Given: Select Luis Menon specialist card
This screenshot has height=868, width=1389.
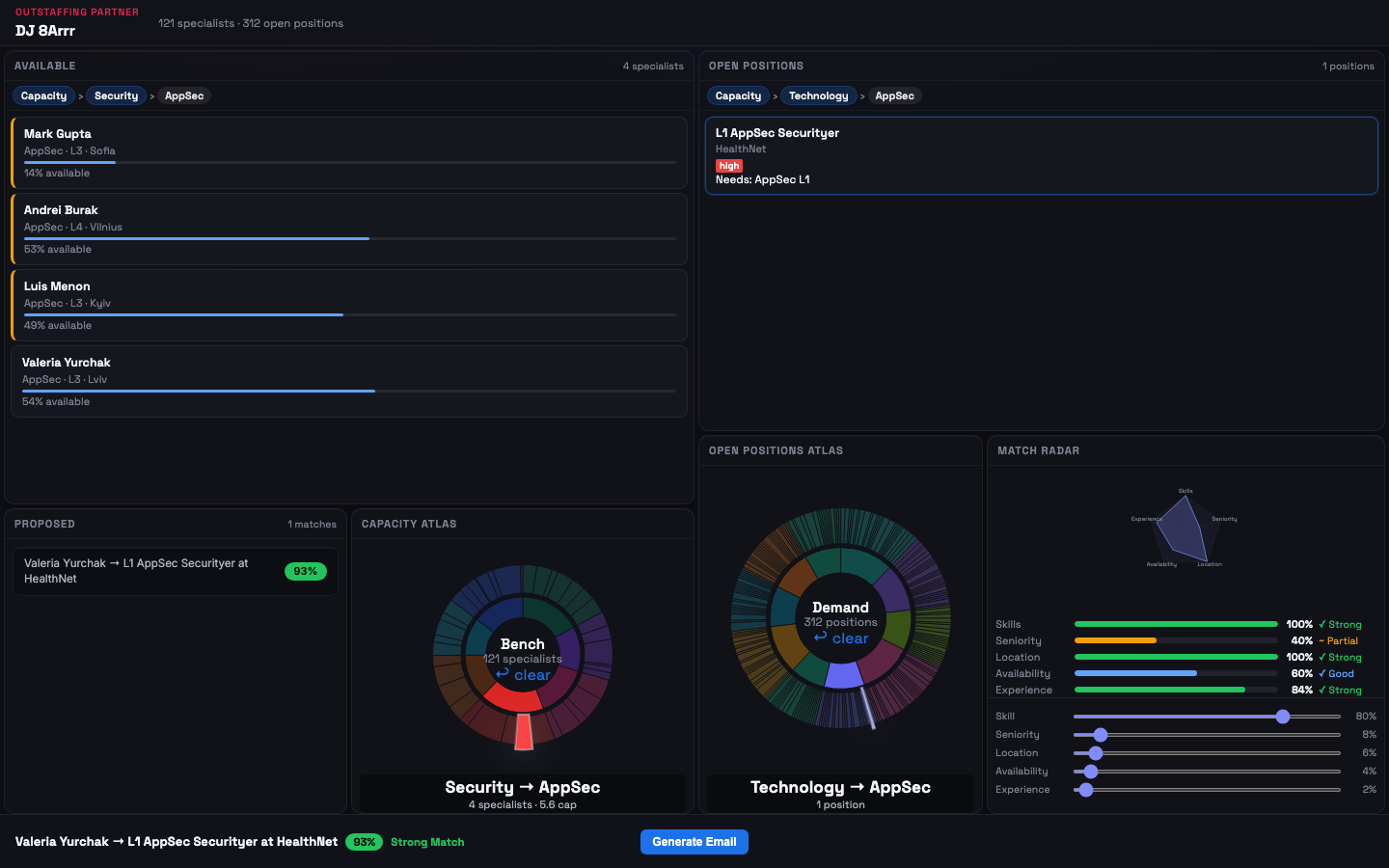Looking at the screenshot, I should 349,305.
